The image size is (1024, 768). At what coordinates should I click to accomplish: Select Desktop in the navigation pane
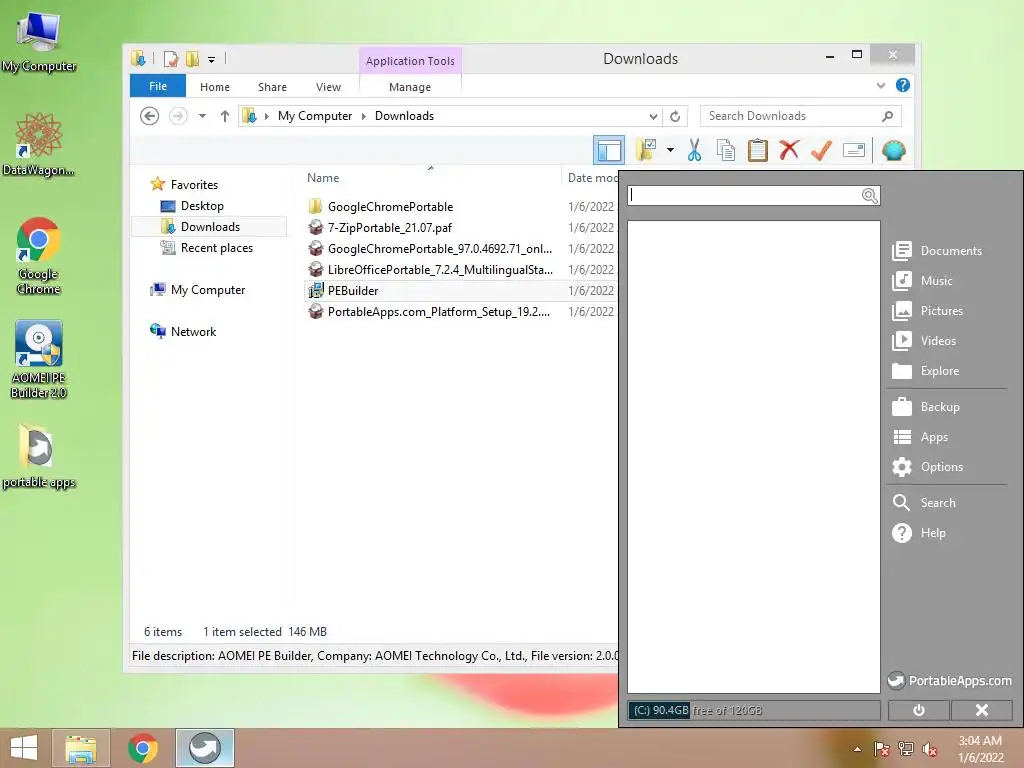[x=202, y=206]
